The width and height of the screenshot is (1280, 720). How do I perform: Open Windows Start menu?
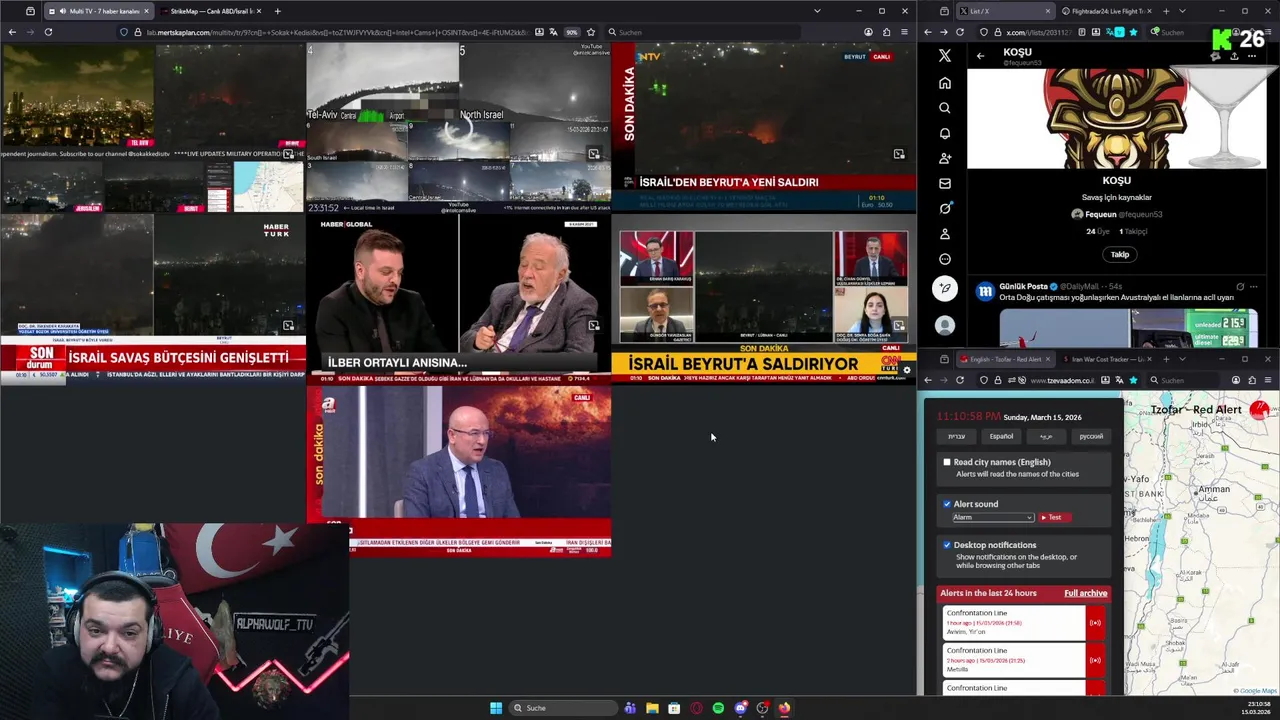click(x=496, y=708)
